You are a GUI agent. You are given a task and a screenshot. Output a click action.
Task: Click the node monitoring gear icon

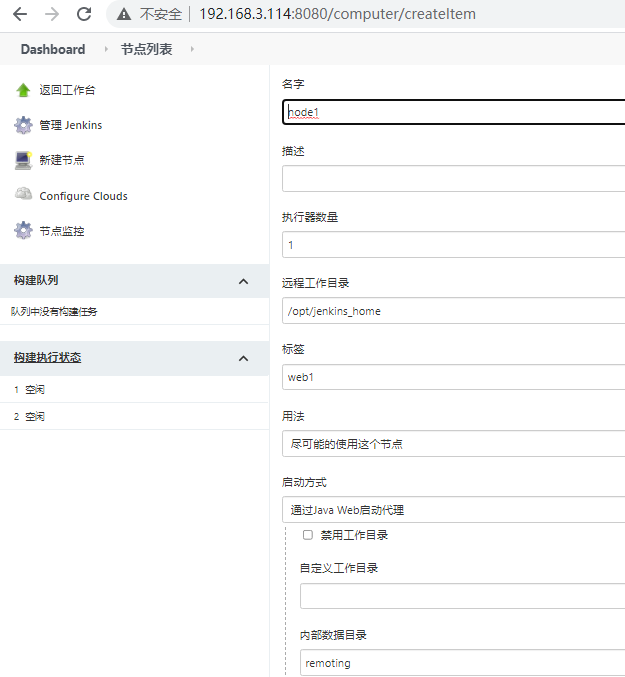click(x=23, y=231)
